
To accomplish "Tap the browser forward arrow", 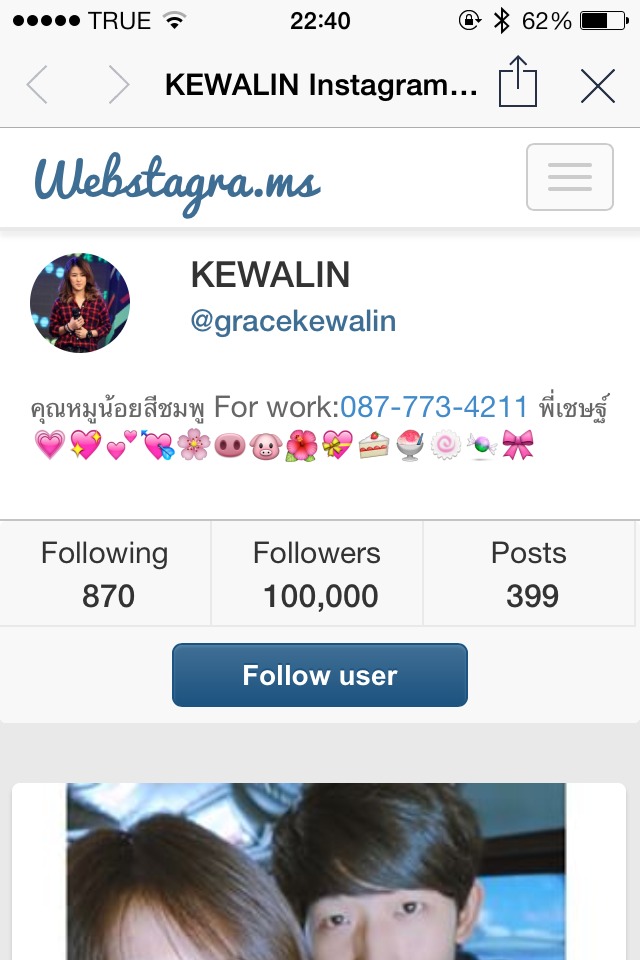I will pos(119,84).
